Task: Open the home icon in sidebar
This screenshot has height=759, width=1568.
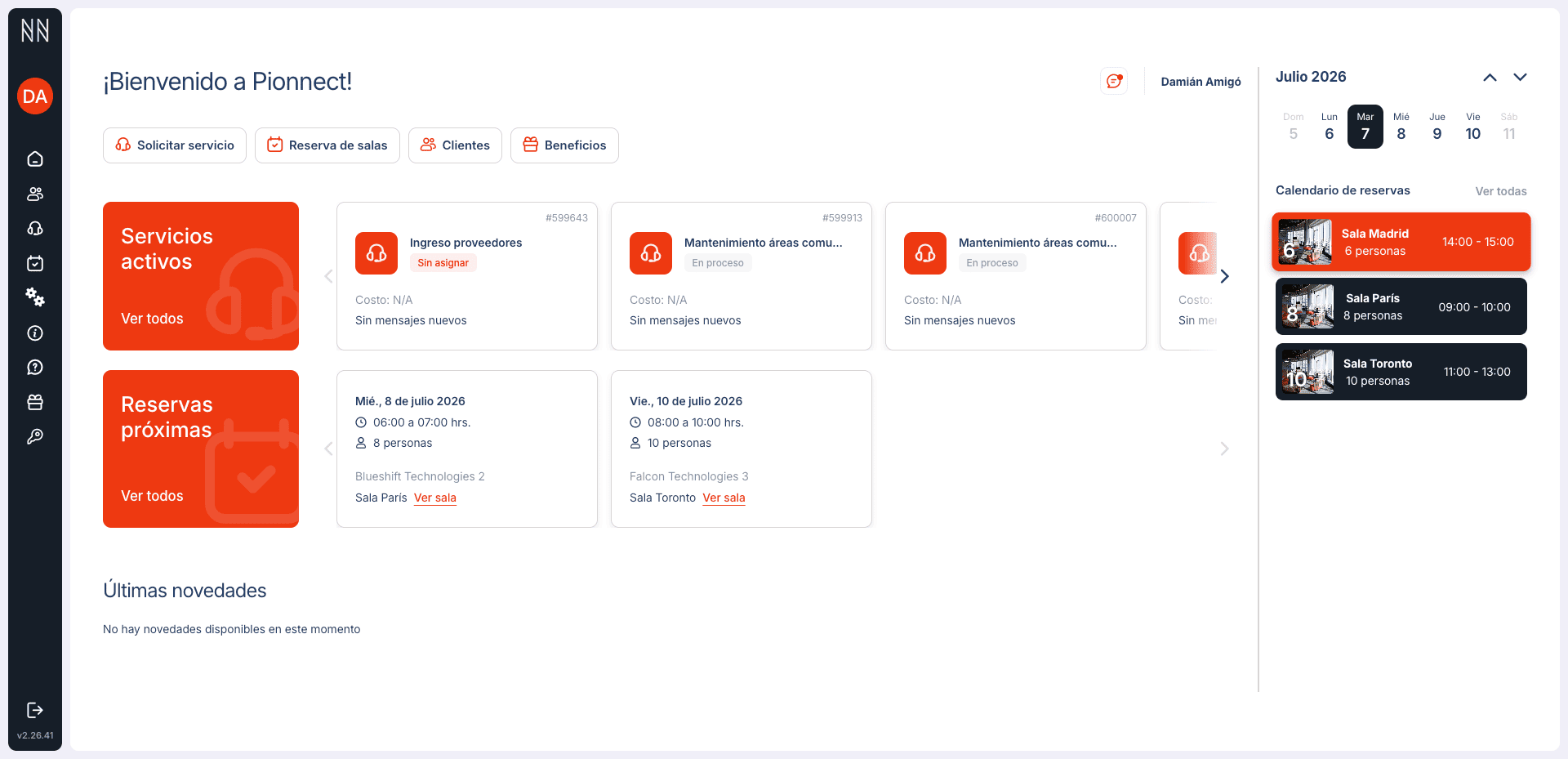Action: (35, 158)
